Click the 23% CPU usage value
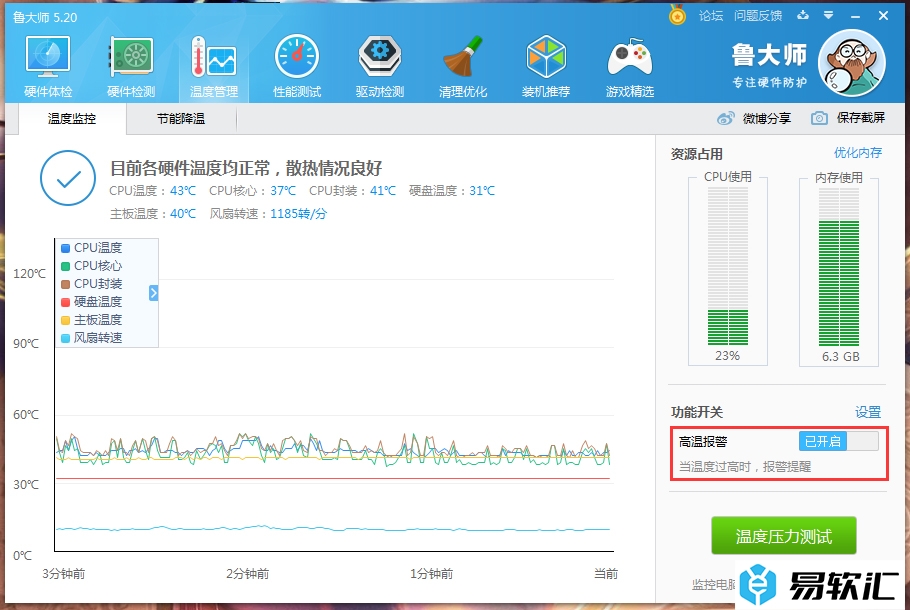Viewport: 910px width, 610px height. 727,356
